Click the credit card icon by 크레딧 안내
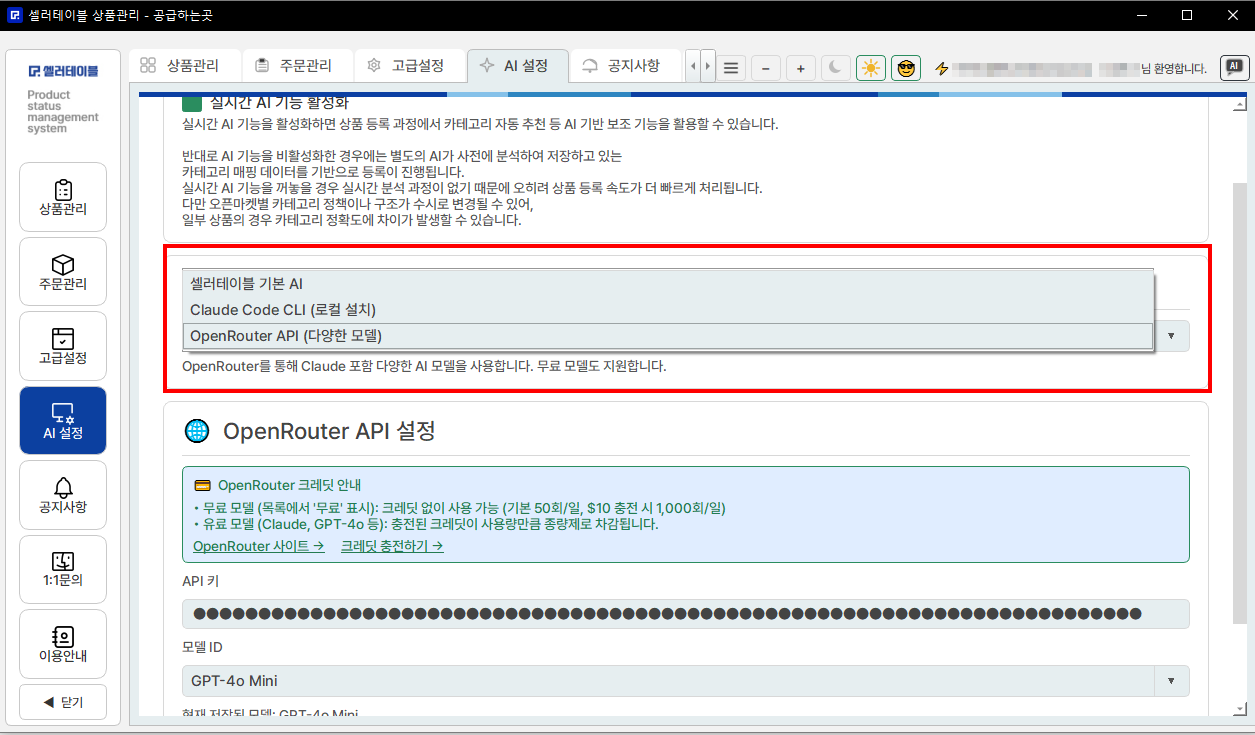1255x735 pixels. 202,485
